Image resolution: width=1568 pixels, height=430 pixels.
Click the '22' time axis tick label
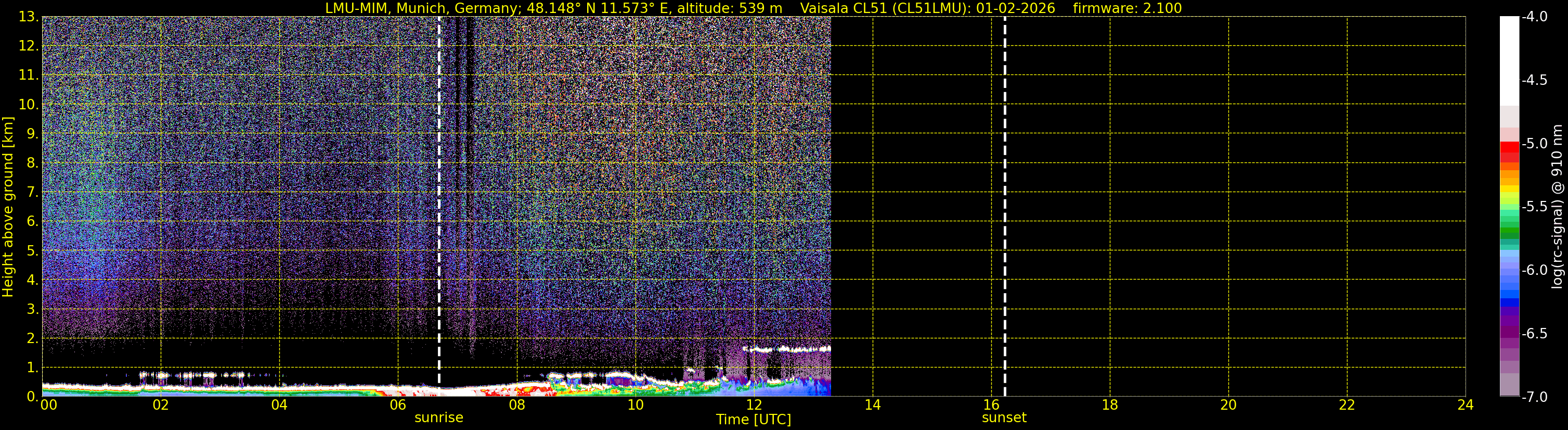(1347, 405)
